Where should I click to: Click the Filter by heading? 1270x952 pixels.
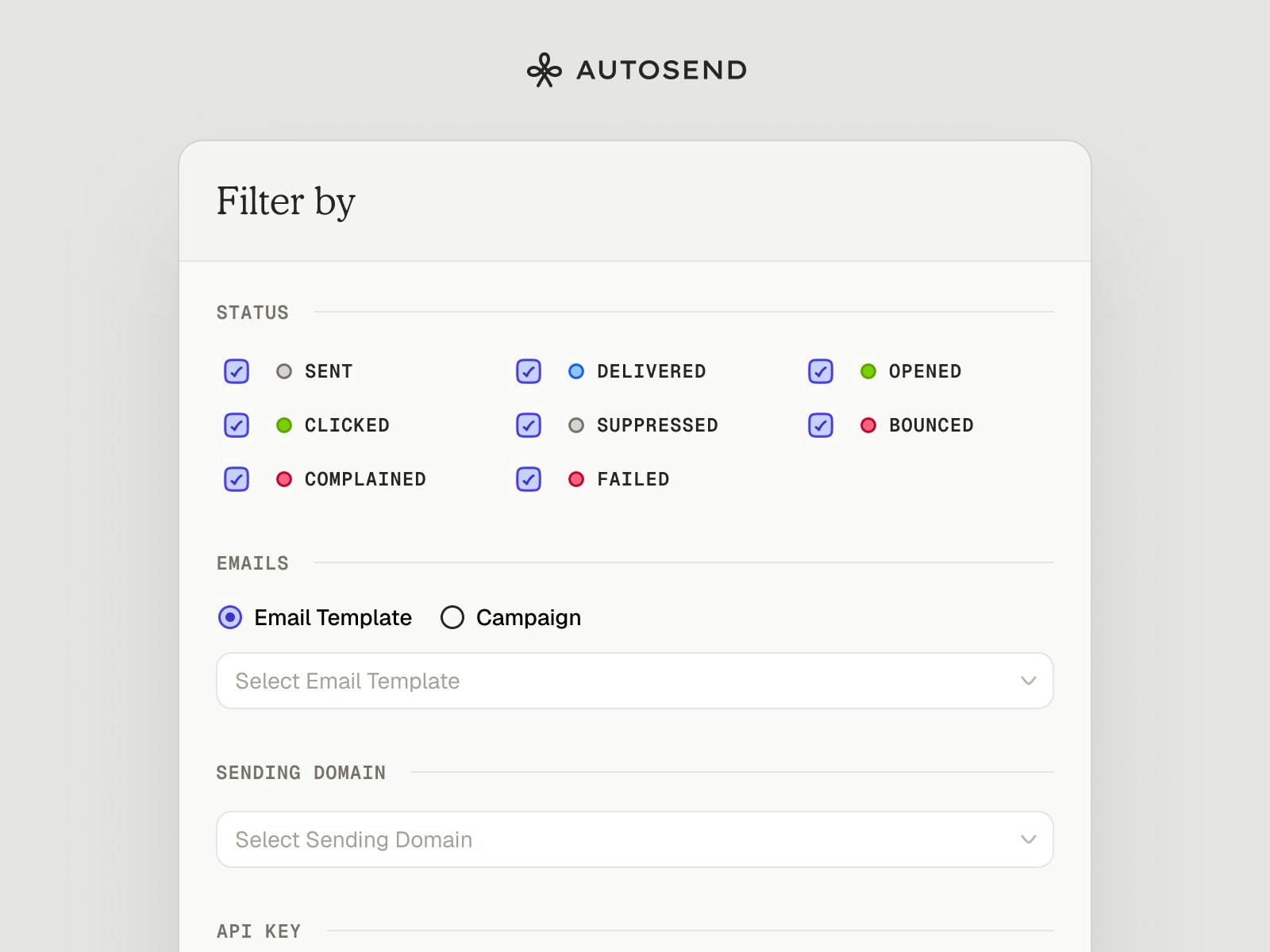[286, 202]
